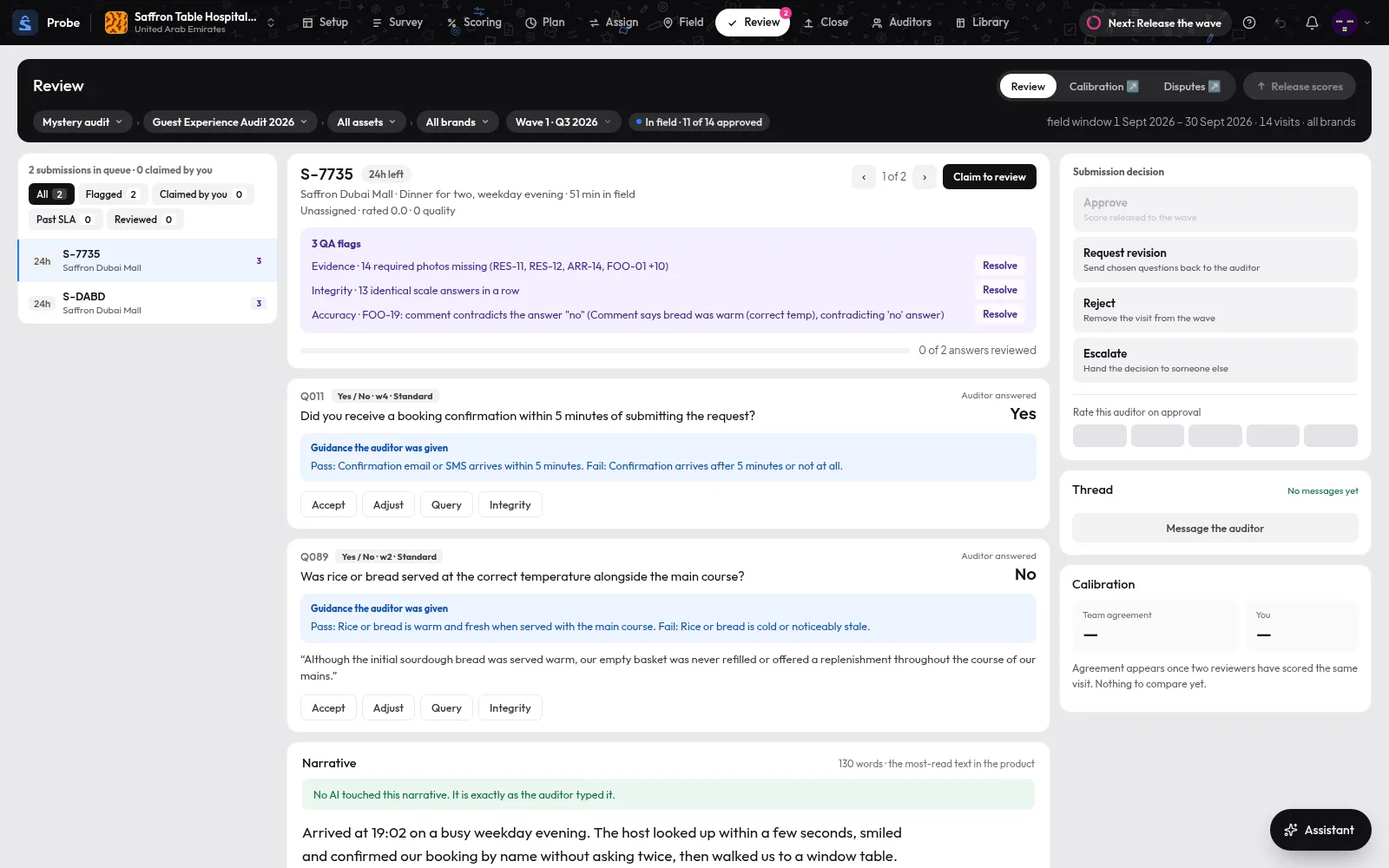Click Escalate decision option
This screenshot has height=868, width=1389.
click(x=1215, y=360)
